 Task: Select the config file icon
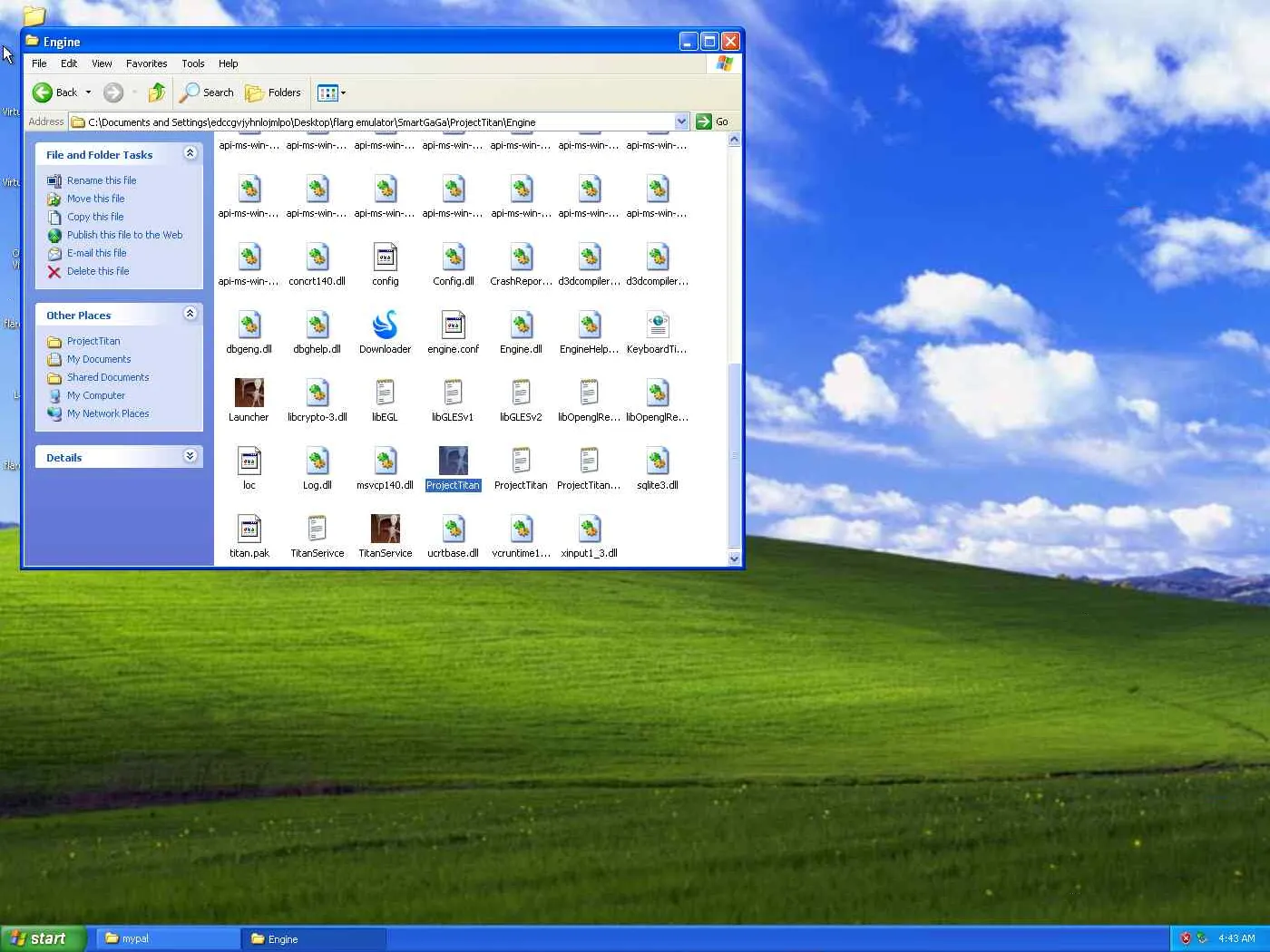click(x=385, y=257)
